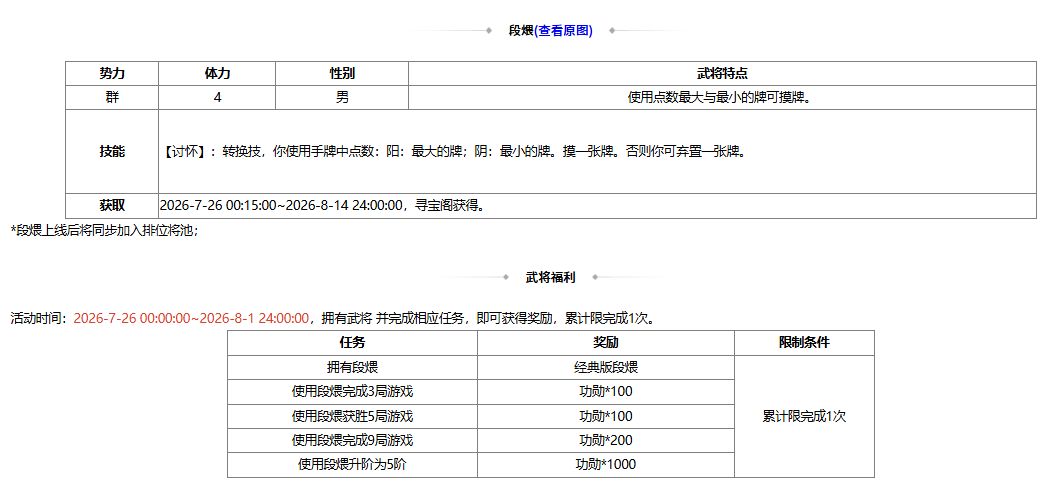Click the 性别 column header
Screen dimensions: 1044x486
342,73
